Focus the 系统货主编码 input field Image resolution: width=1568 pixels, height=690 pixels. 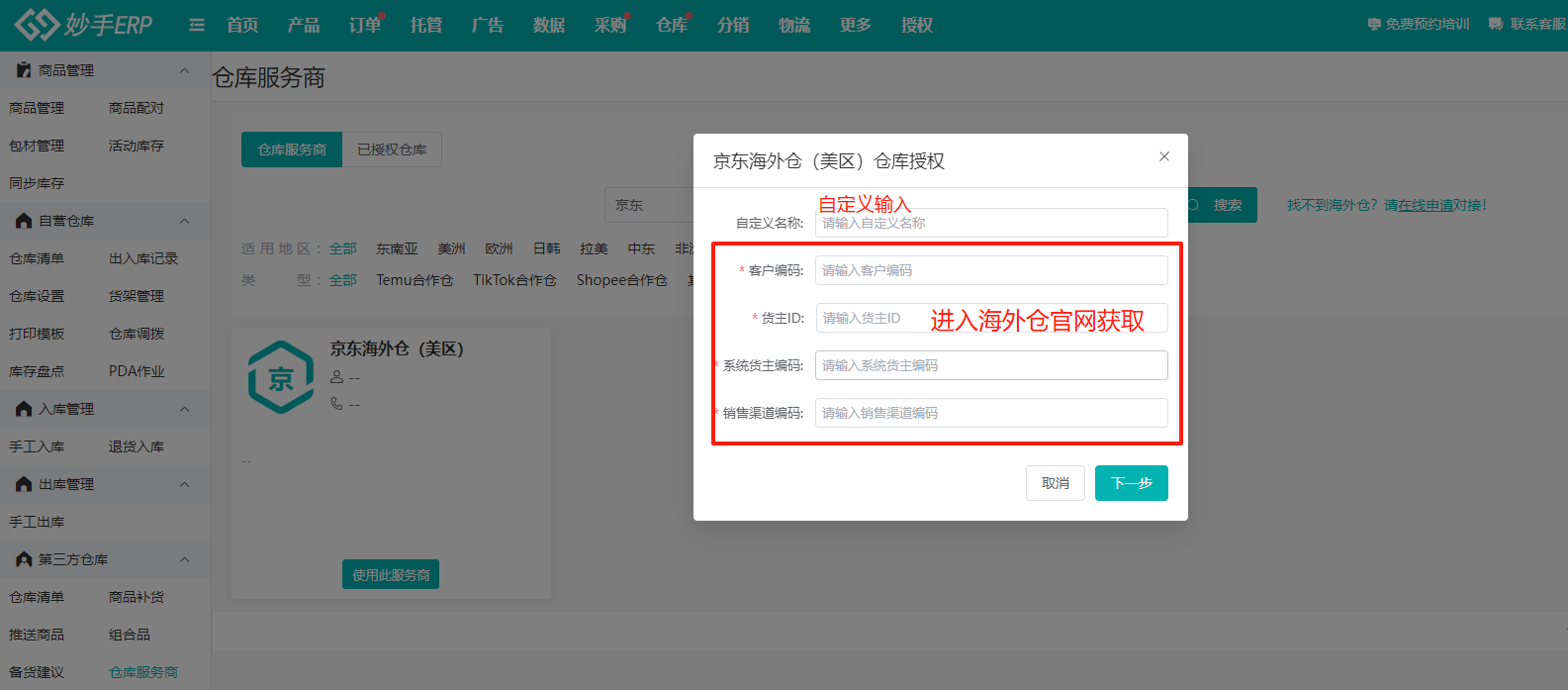(x=991, y=365)
